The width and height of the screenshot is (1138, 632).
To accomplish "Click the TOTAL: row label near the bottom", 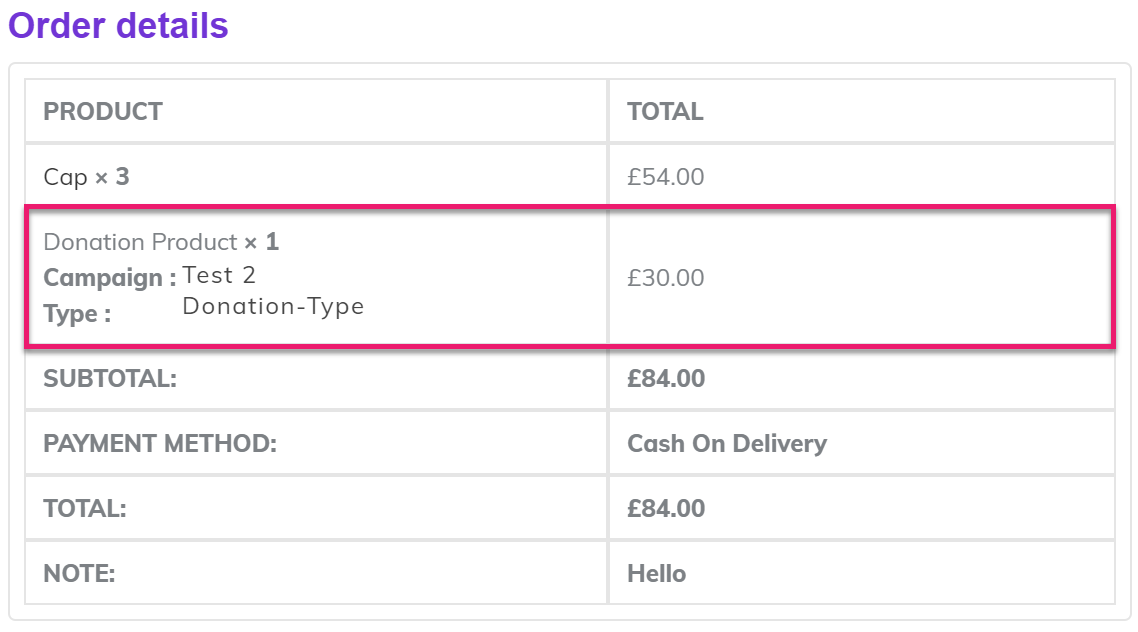I will coord(85,509).
